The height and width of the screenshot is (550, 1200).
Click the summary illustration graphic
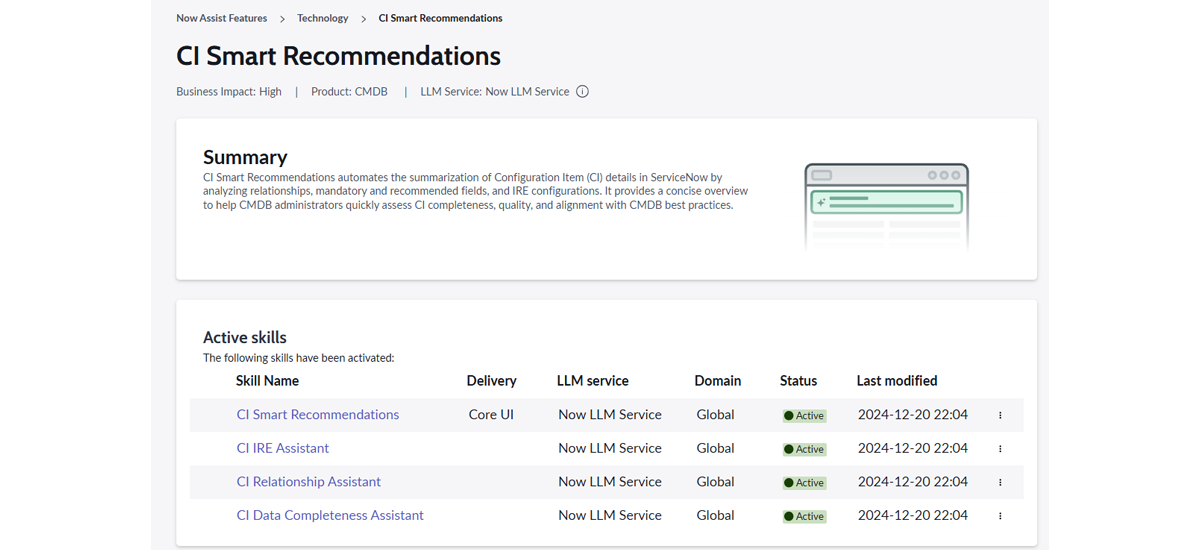tap(886, 206)
